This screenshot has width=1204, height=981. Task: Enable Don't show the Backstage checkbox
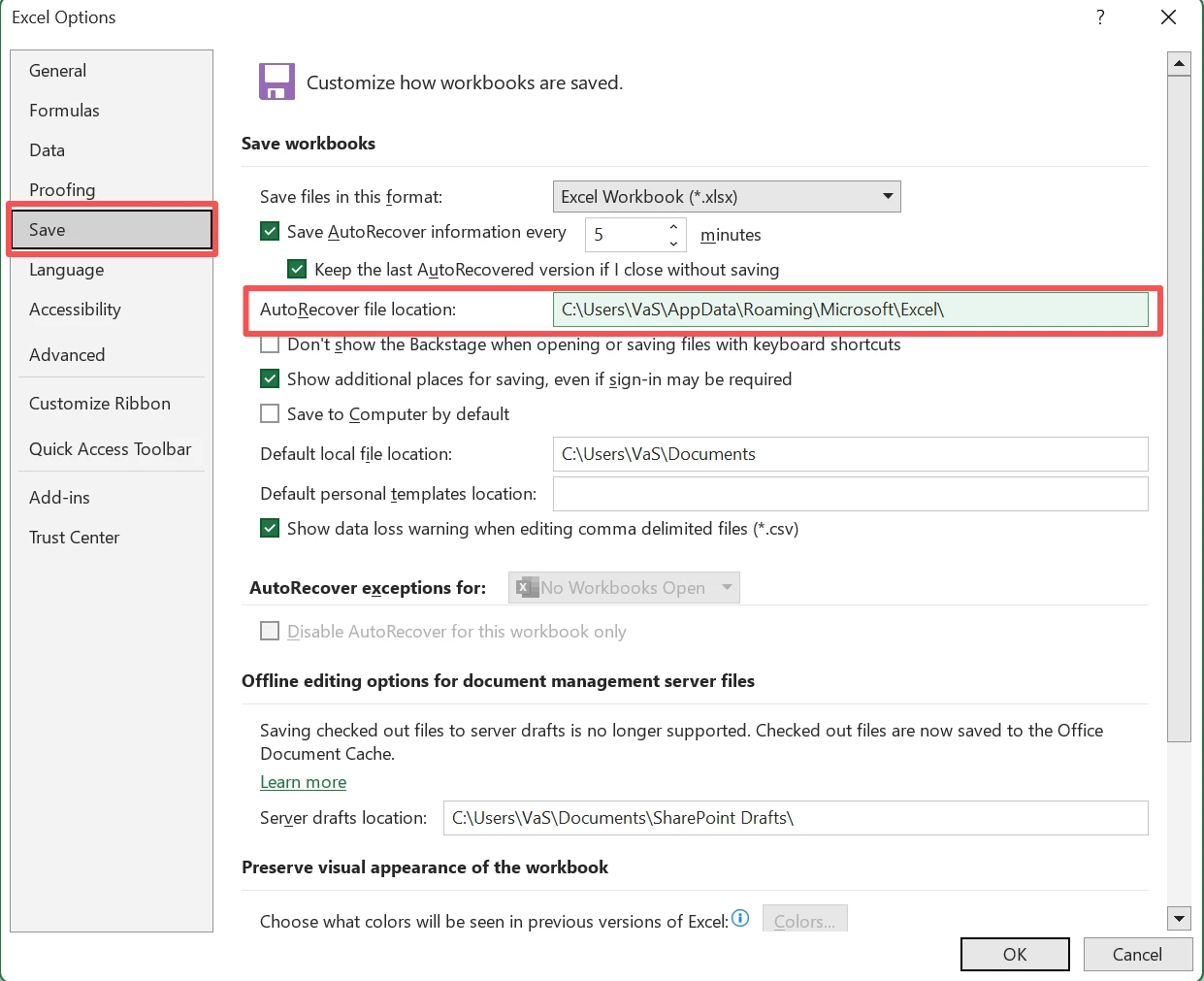pyautogui.click(x=270, y=344)
